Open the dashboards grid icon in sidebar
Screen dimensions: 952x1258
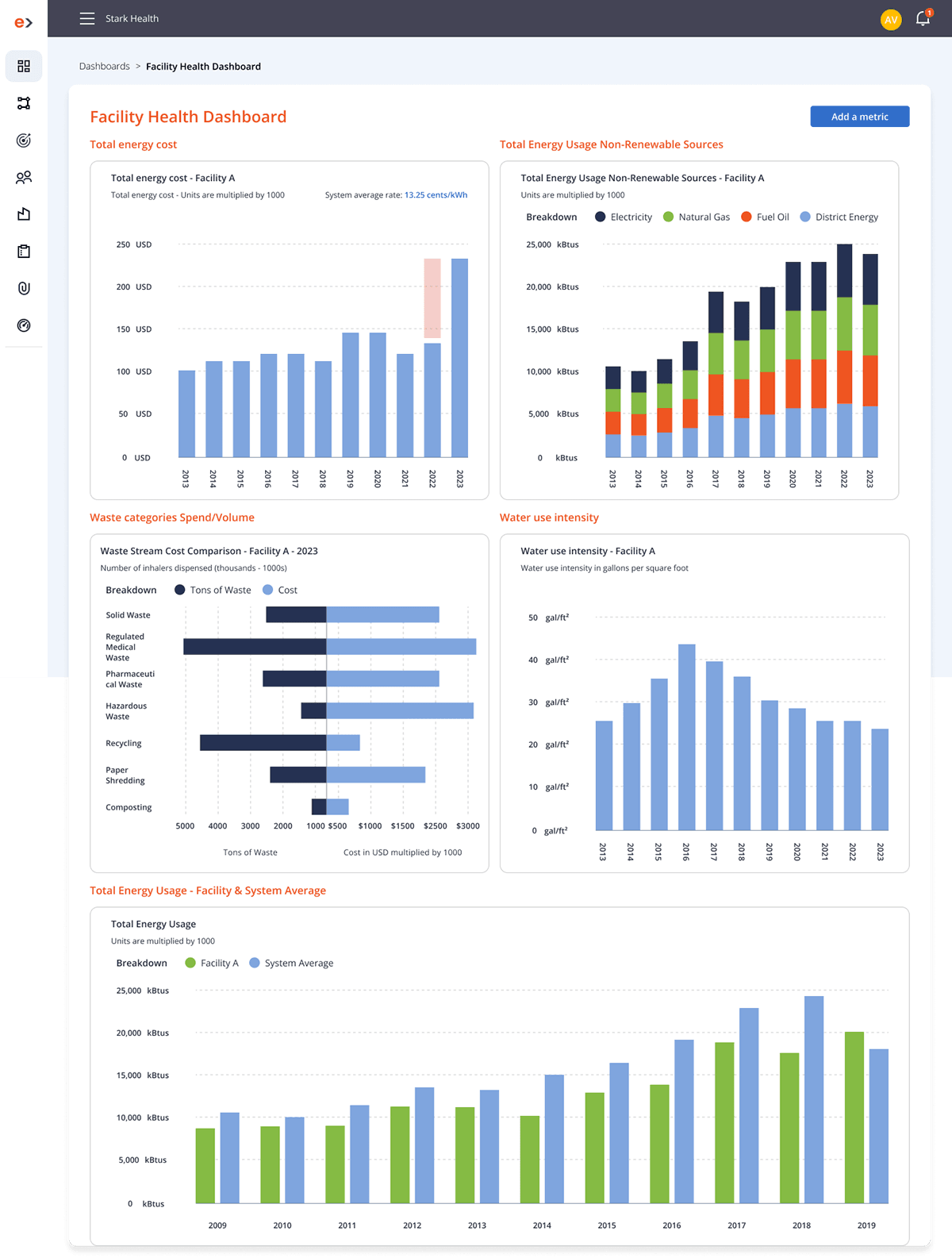coord(24,66)
